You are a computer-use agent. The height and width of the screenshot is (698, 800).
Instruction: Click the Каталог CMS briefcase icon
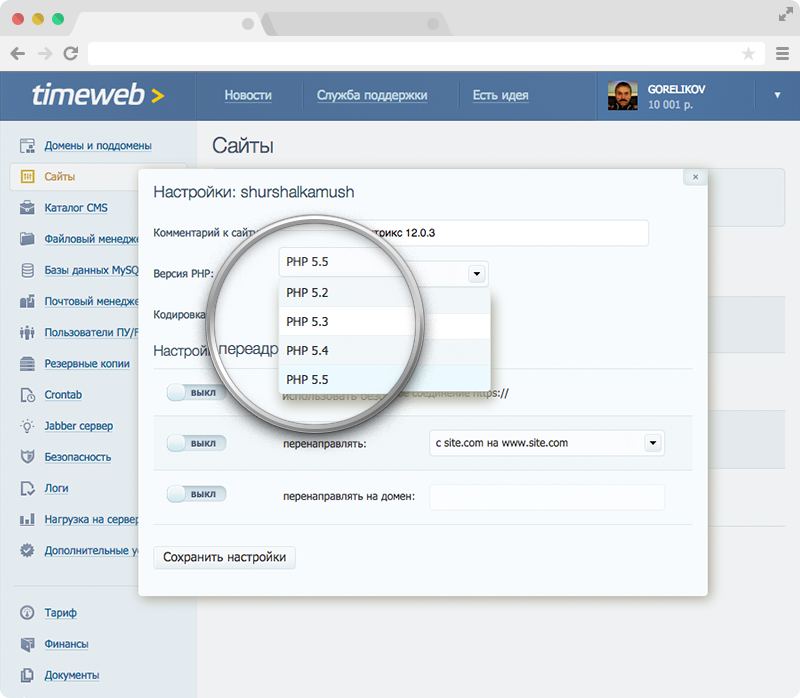tap(27, 208)
